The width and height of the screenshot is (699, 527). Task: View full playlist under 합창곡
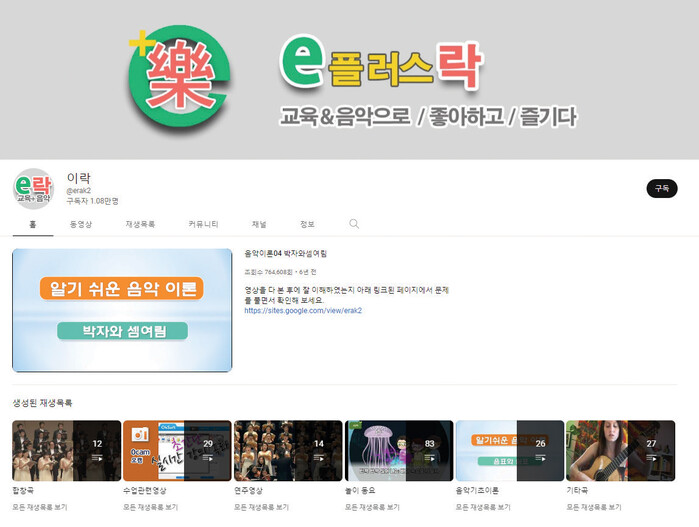click(40, 507)
